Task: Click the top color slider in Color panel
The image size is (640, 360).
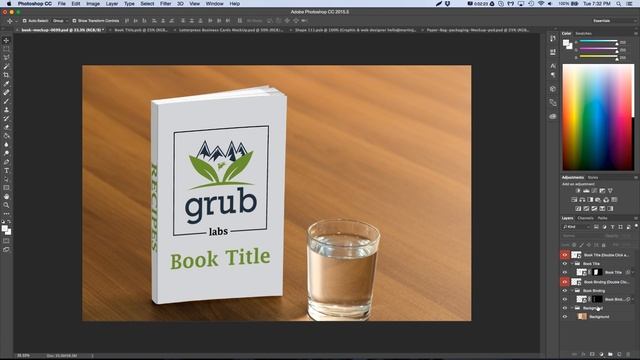Action: click(598, 42)
